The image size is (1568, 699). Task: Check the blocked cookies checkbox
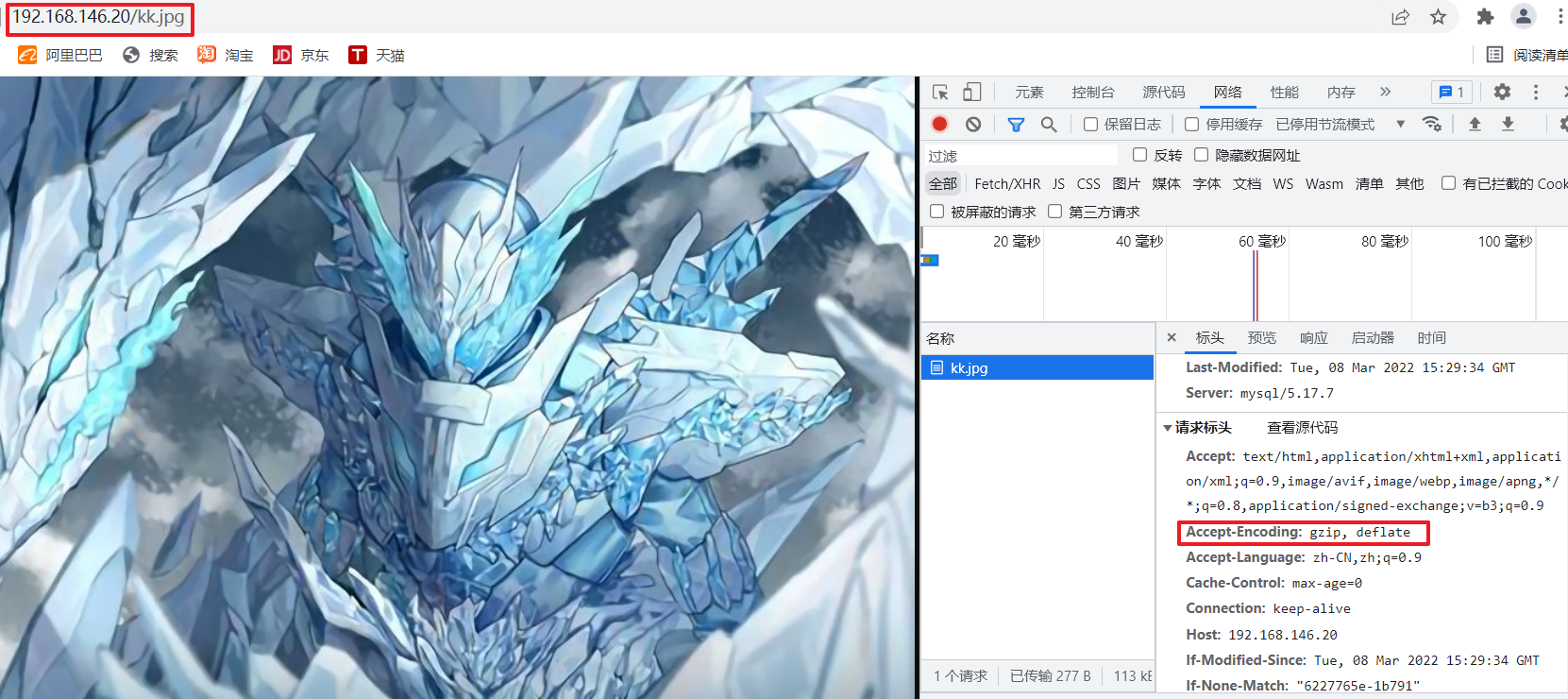[1448, 182]
